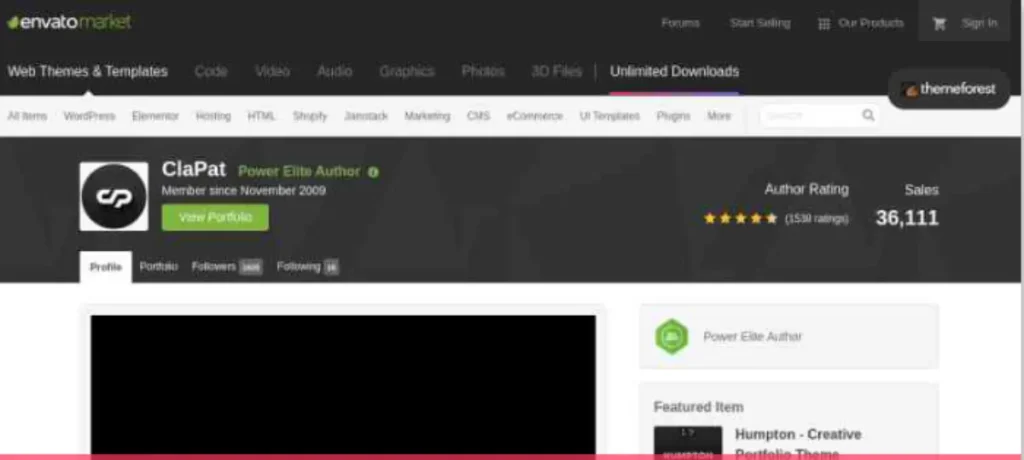The image size is (1024, 460).
Task: Open the Hosting category
Action: pos(214,116)
